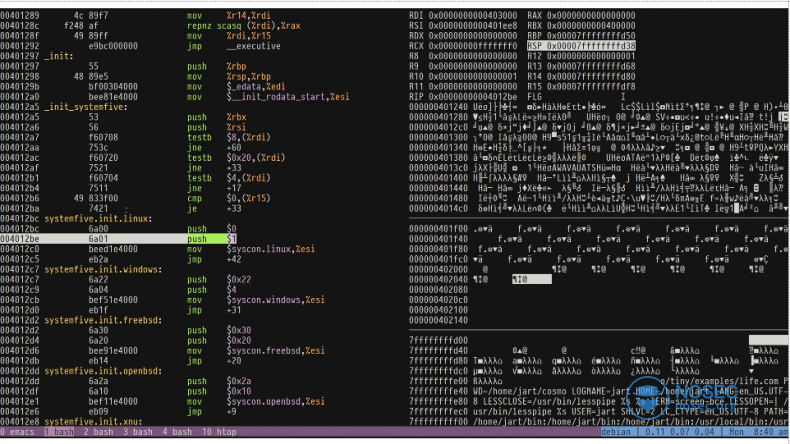
Task: Click the debian hostname in status bar
Action: click(x=616, y=432)
